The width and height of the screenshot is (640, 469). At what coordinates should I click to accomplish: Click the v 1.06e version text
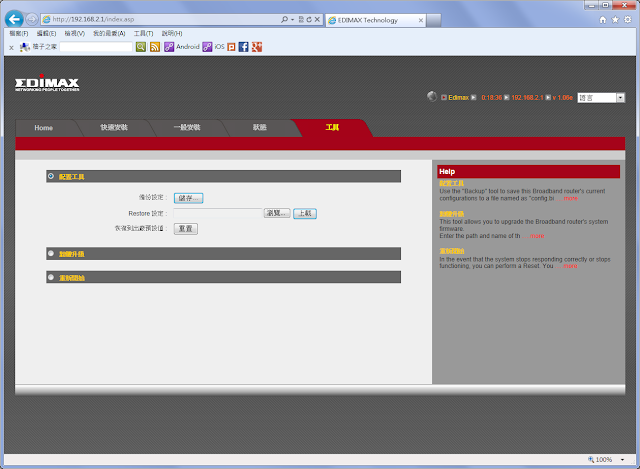[562, 98]
